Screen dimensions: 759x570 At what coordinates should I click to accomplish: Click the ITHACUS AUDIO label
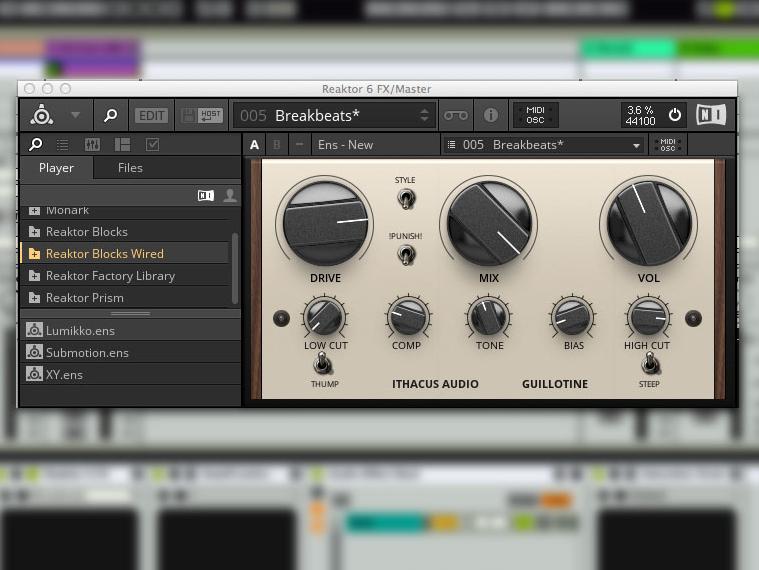435,384
